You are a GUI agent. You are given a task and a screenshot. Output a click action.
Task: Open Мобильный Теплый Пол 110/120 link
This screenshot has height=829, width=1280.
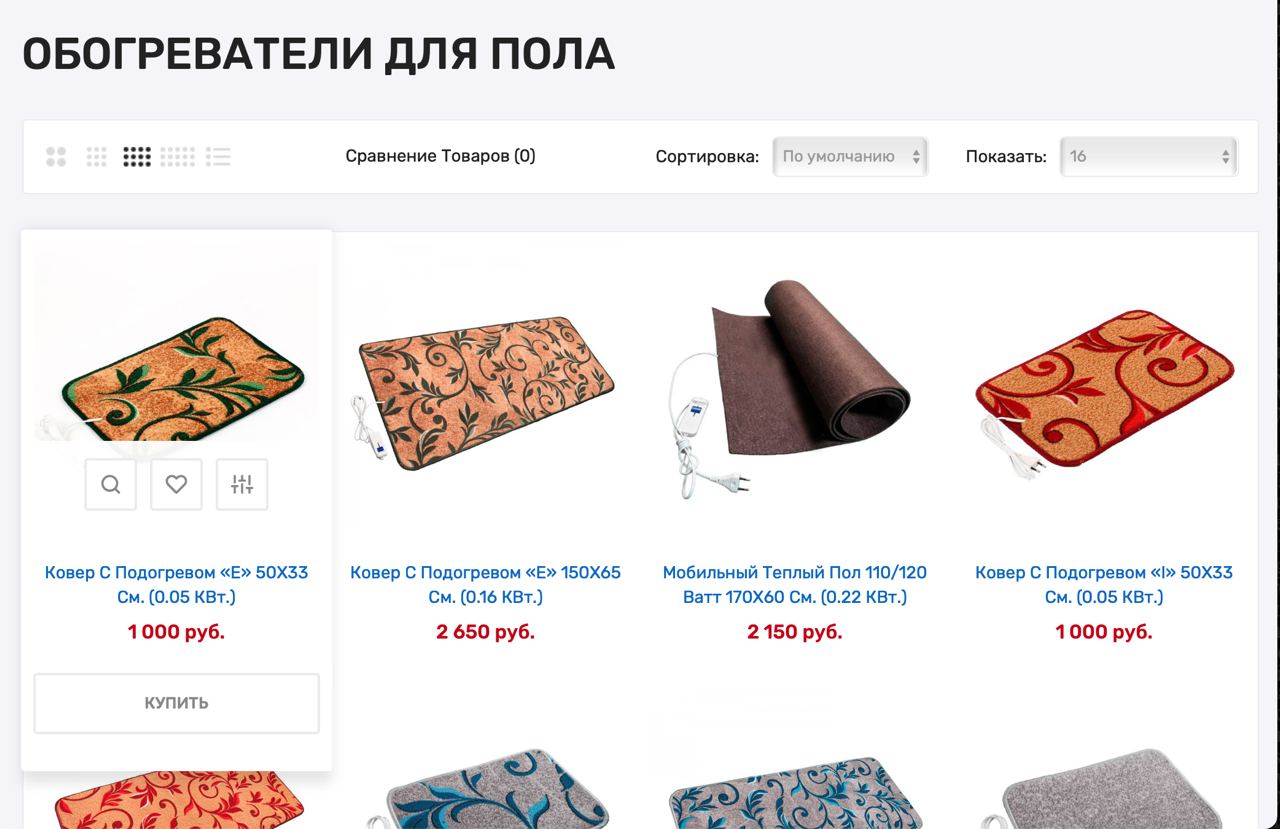coord(795,585)
